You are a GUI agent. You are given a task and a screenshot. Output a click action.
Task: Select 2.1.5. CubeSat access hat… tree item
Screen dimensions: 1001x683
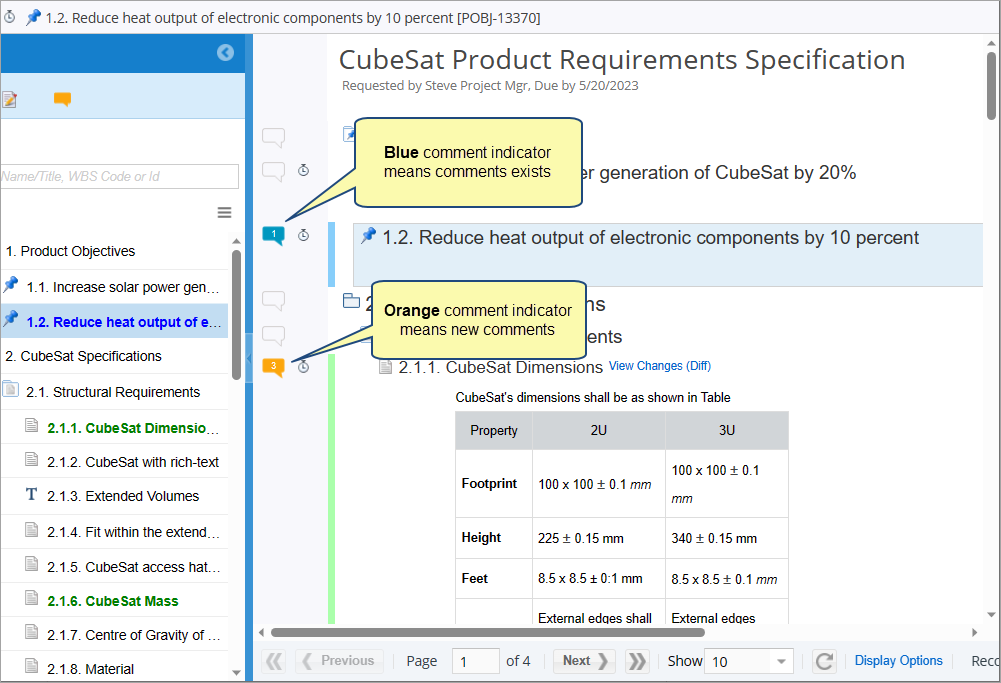pos(133,567)
